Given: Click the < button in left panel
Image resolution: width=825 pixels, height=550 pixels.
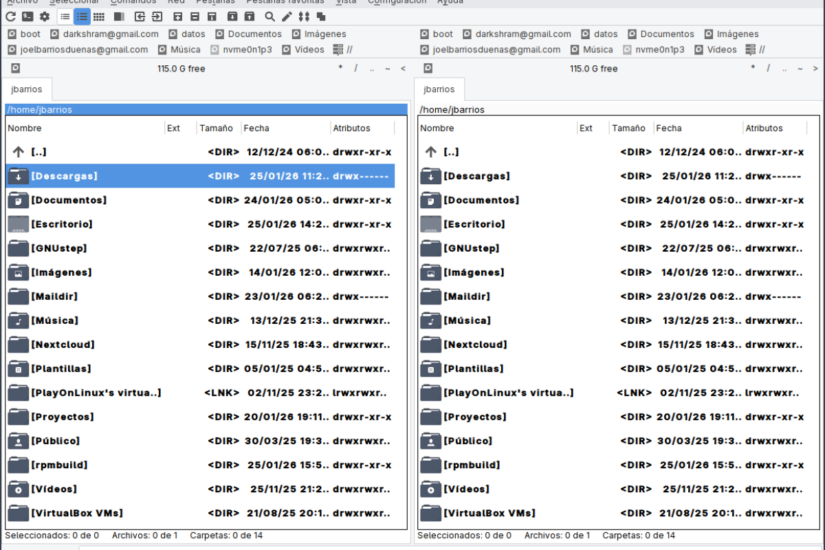Looking at the screenshot, I should coord(403,68).
